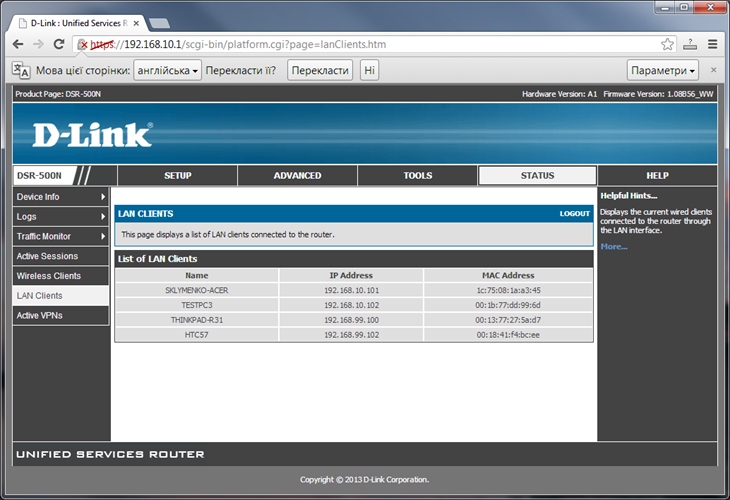Click the browser Back arrow icon
The height and width of the screenshot is (500, 730).
pyautogui.click(x=17, y=44)
